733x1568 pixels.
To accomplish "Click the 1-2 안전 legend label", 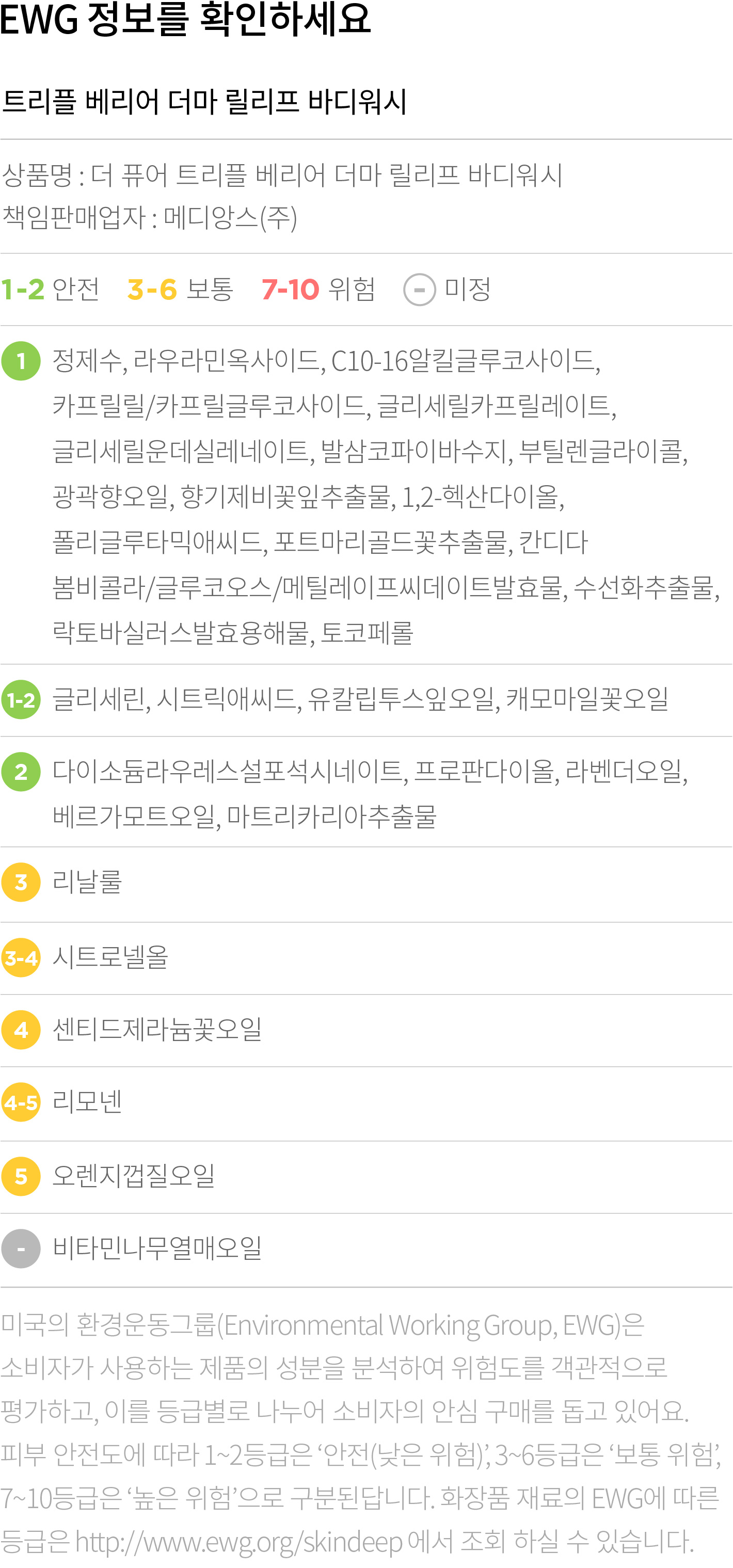I will click(x=50, y=289).
